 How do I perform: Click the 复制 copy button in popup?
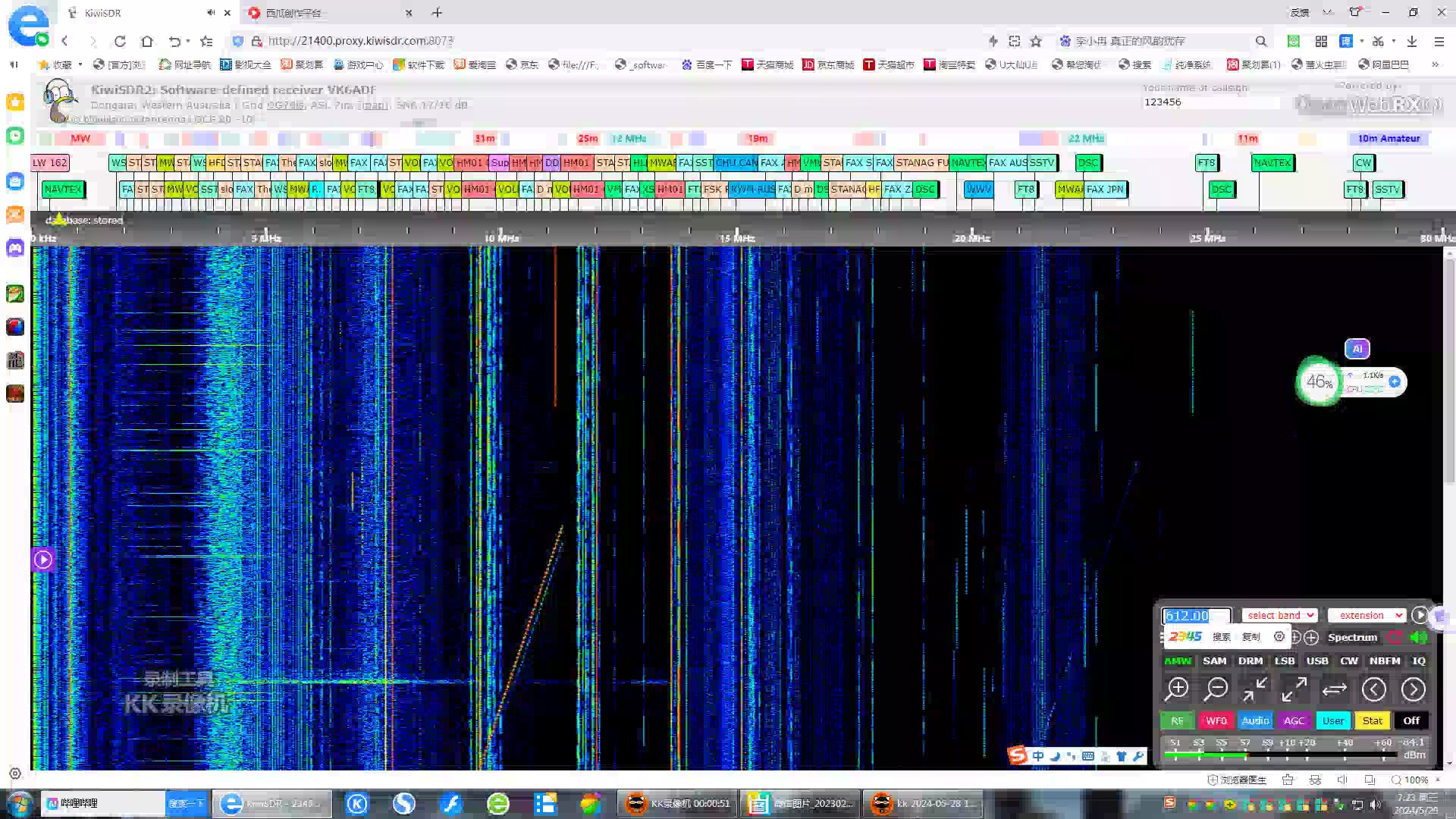[1251, 637]
